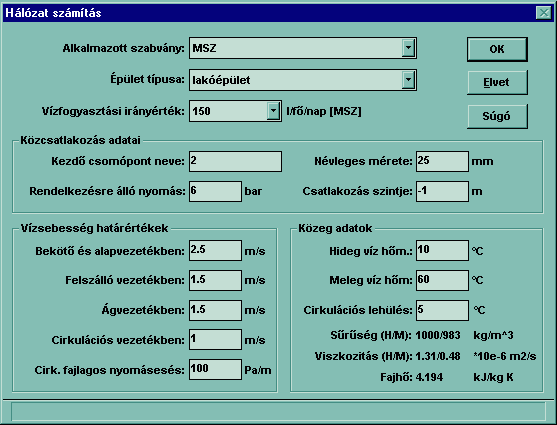
Task: Edit the Rendelkezésre álló nyomás field
Action: pos(215,192)
